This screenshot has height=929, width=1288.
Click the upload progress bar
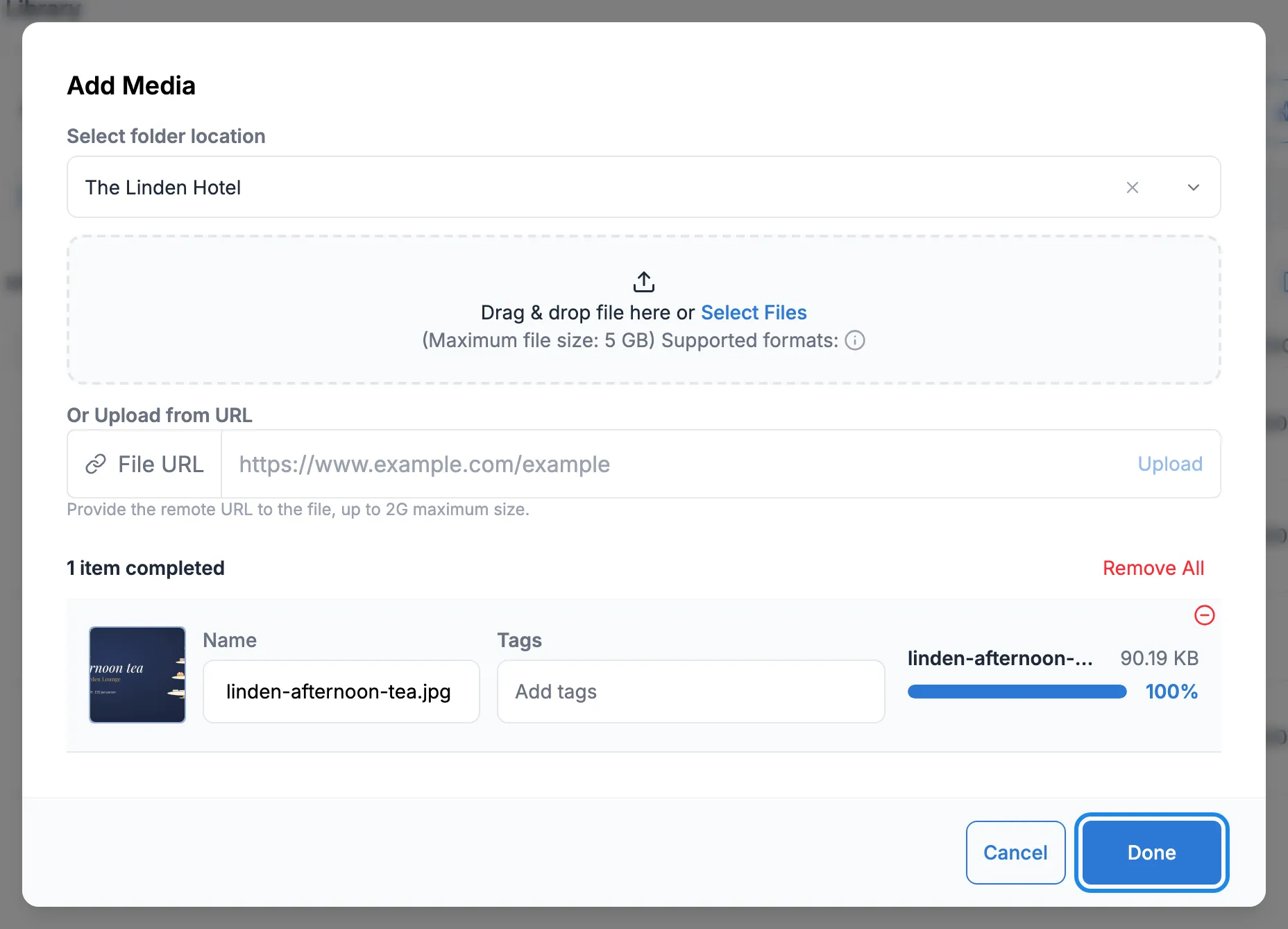click(x=1017, y=692)
